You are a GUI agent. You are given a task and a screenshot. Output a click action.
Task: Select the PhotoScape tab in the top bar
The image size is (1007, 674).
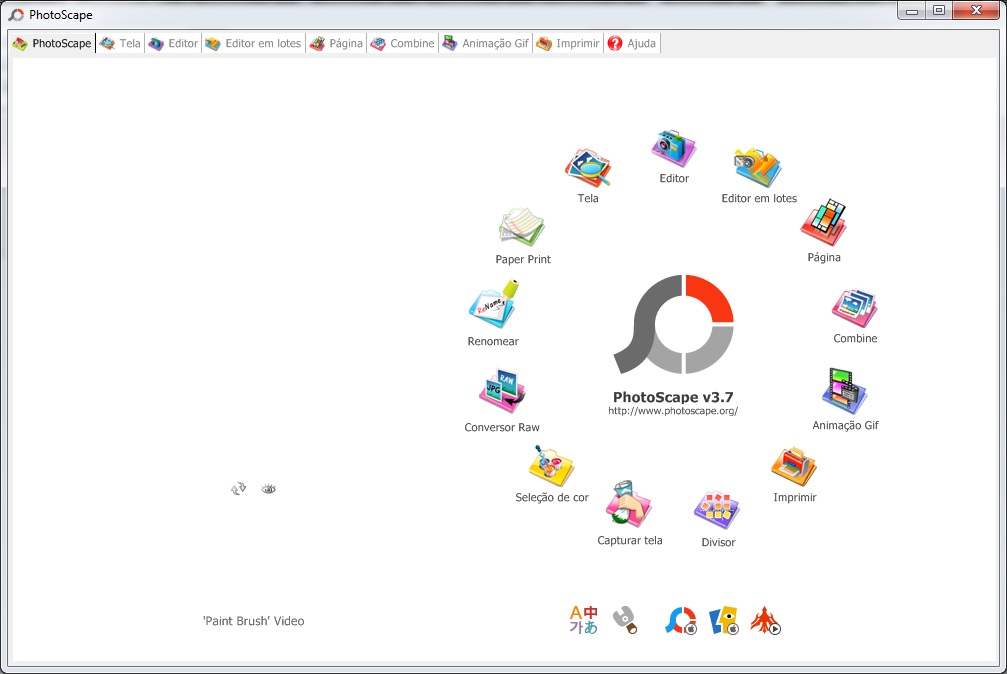pyautogui.click(x=53, y=43)
